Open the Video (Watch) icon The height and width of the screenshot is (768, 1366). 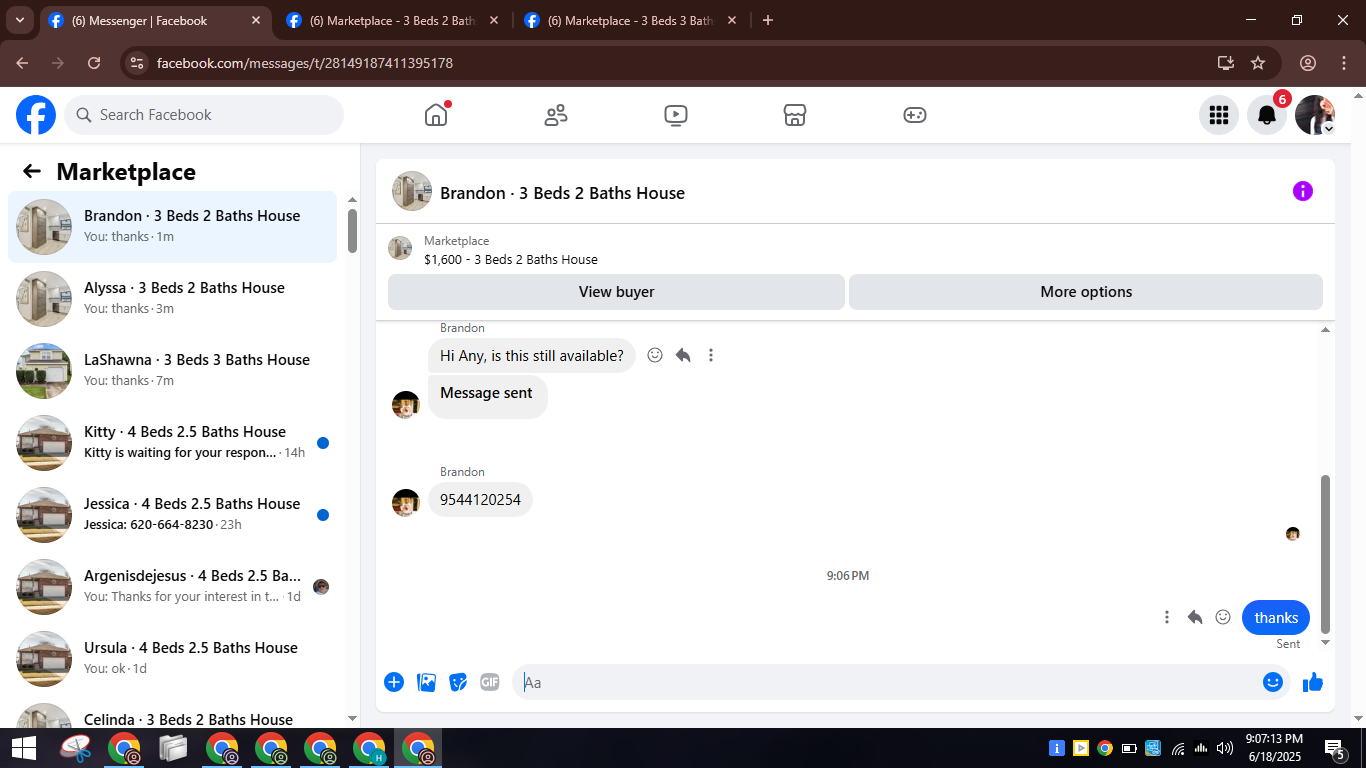click(x=676, y=115)
